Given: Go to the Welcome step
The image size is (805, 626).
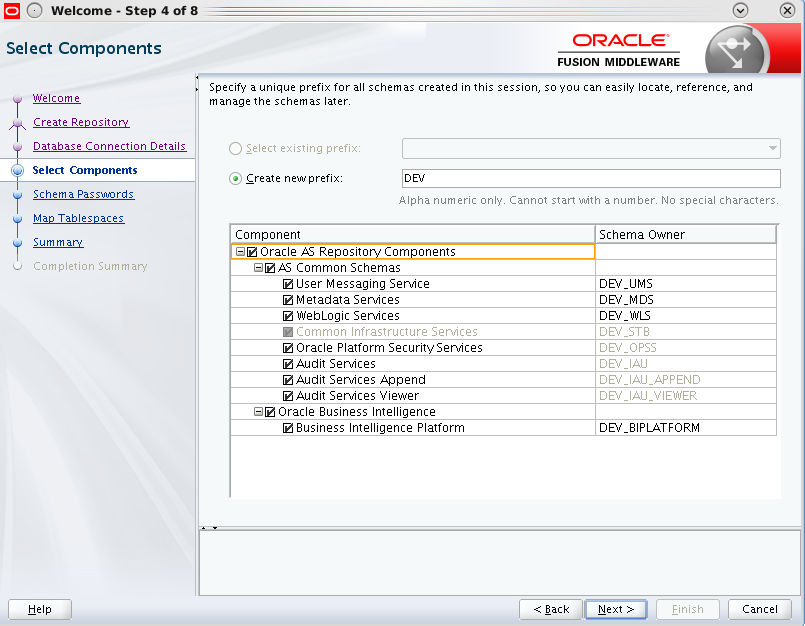Looking at the screenshot, I should coord(56,98).
